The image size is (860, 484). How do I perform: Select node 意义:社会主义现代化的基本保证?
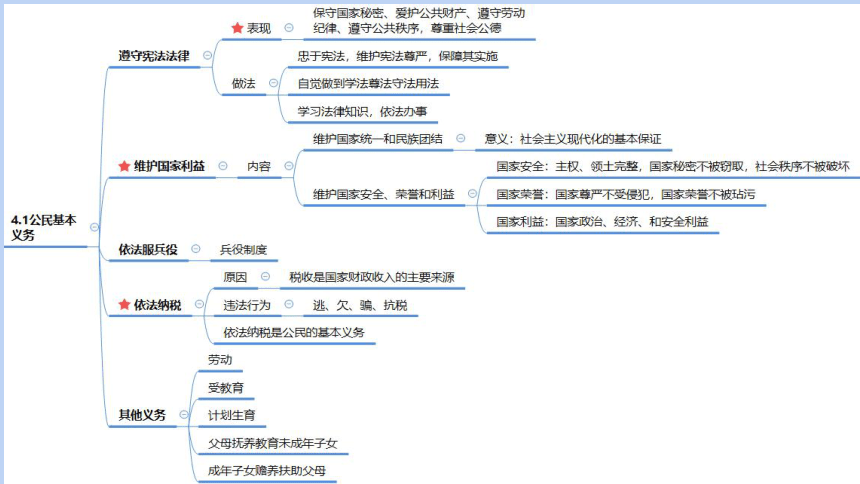(573, 139)
